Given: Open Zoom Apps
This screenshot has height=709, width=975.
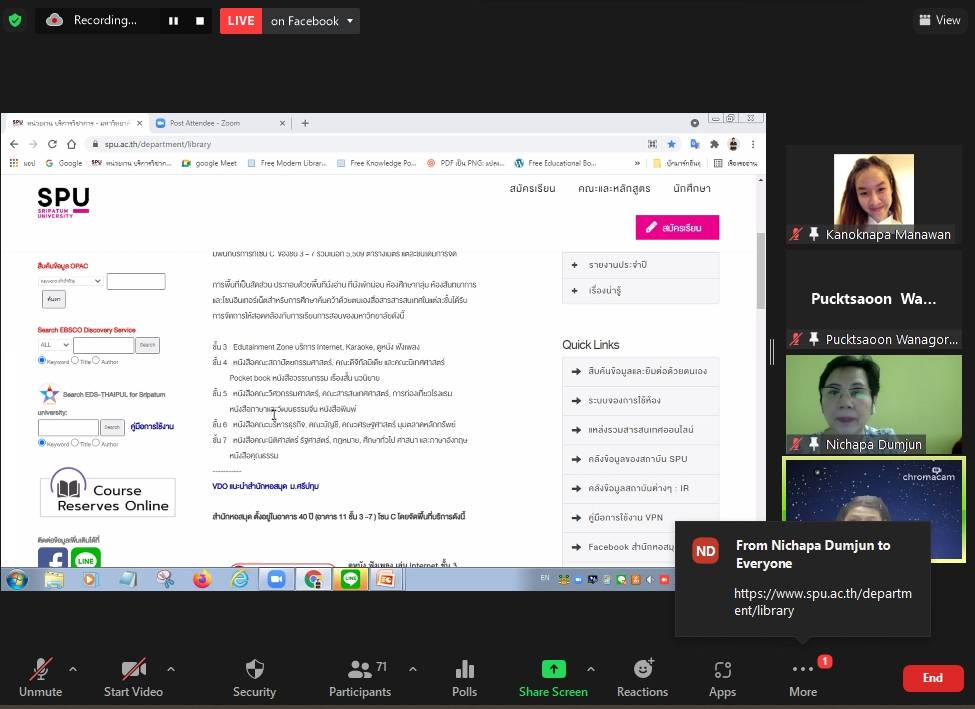Looking at the screenshot, I should pyautogui.click(x=723, y=678).
